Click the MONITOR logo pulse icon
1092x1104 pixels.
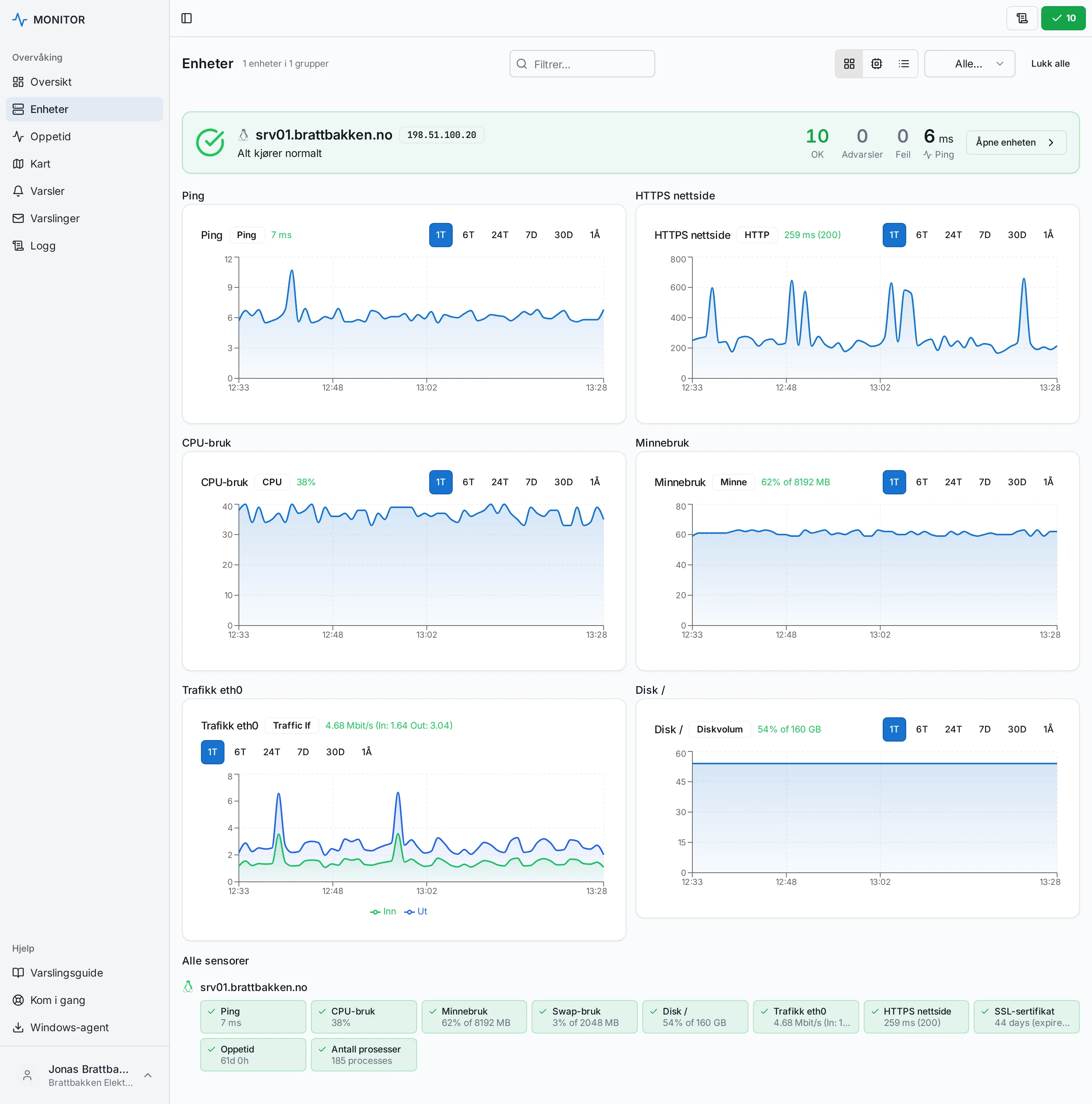[19, 19]
